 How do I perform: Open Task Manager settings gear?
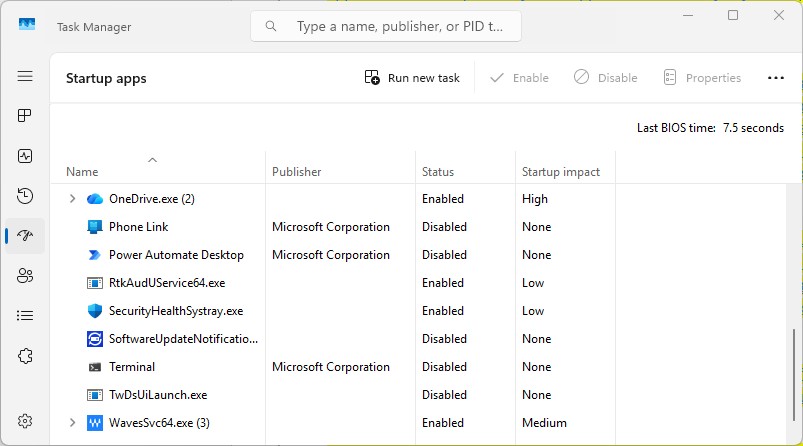(x=25, y=421)
